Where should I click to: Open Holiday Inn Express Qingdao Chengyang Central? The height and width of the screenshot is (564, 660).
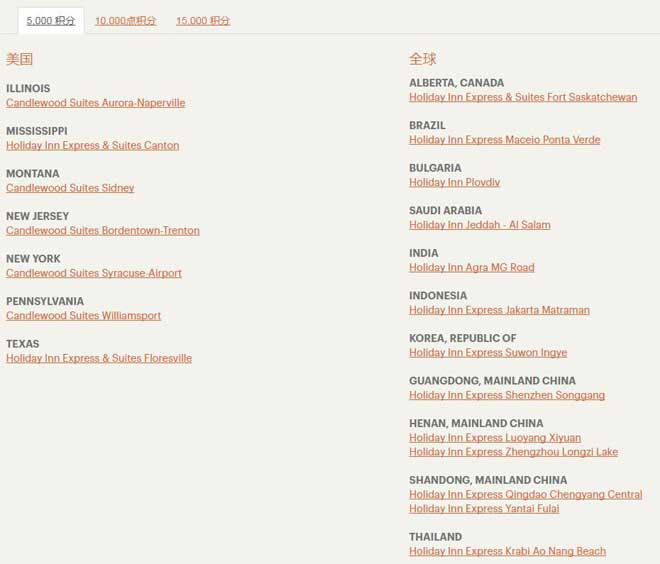pyautogui.click(x=526, y=494)
